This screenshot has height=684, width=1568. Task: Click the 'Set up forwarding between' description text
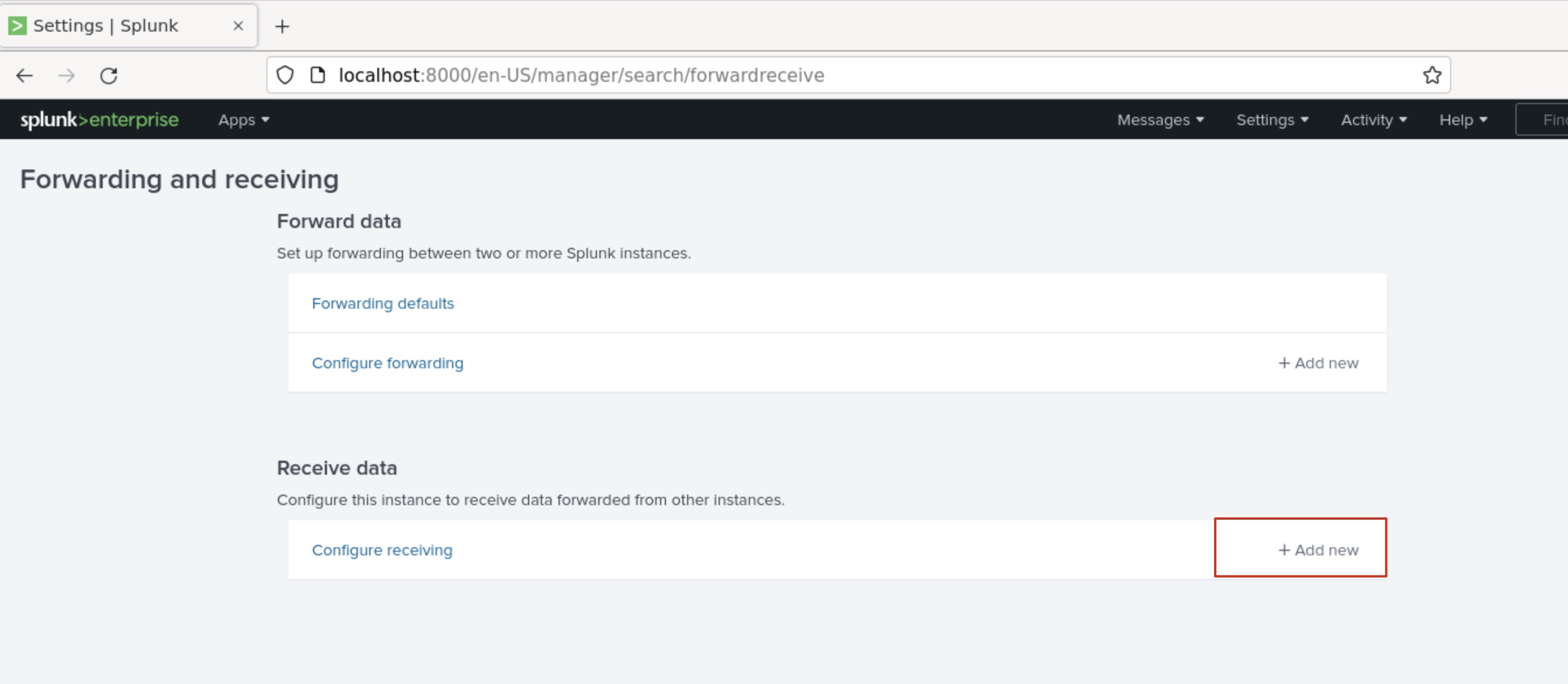point(484,253)
